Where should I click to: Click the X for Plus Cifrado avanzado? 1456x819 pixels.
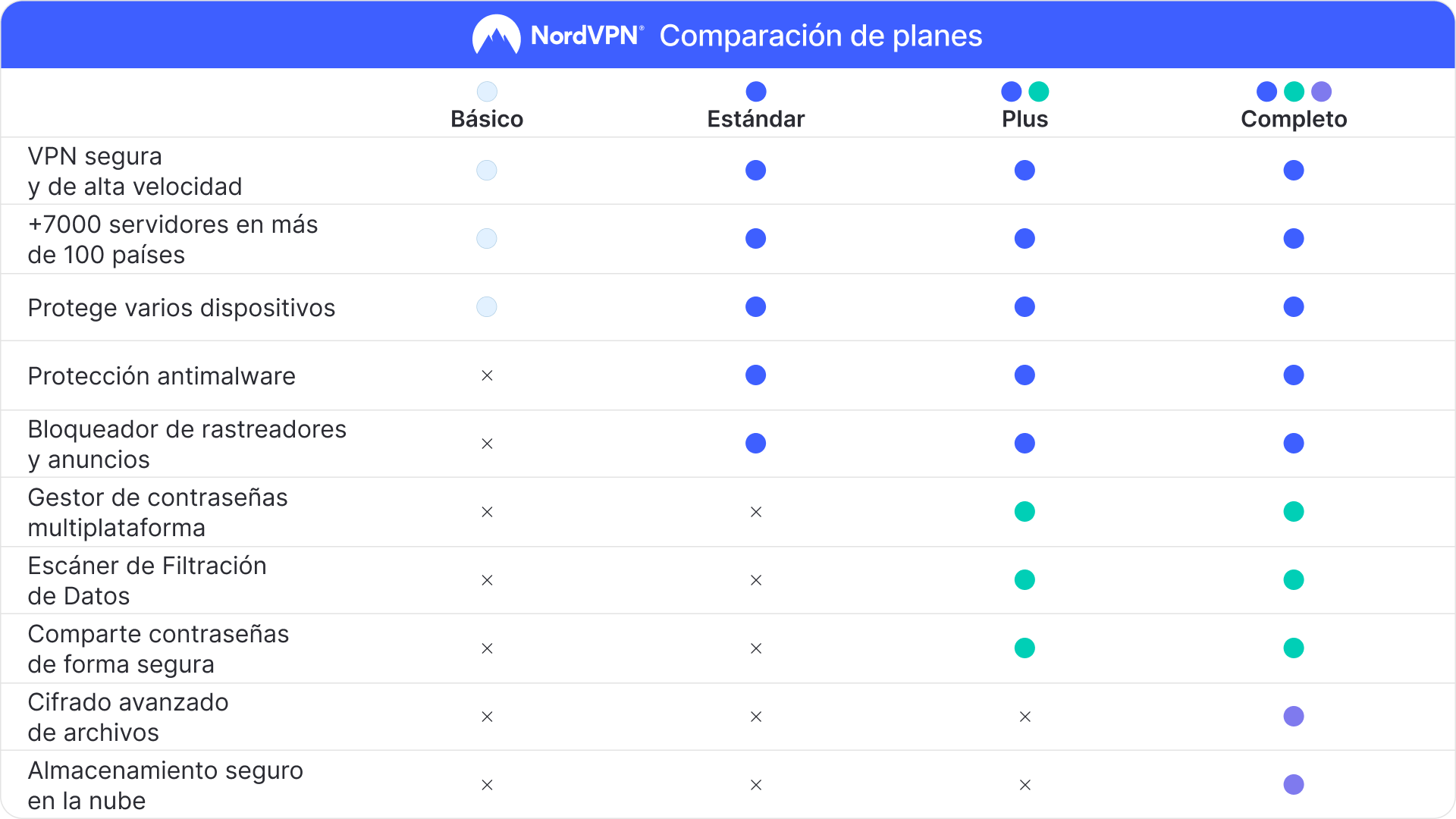(1025, 717)
